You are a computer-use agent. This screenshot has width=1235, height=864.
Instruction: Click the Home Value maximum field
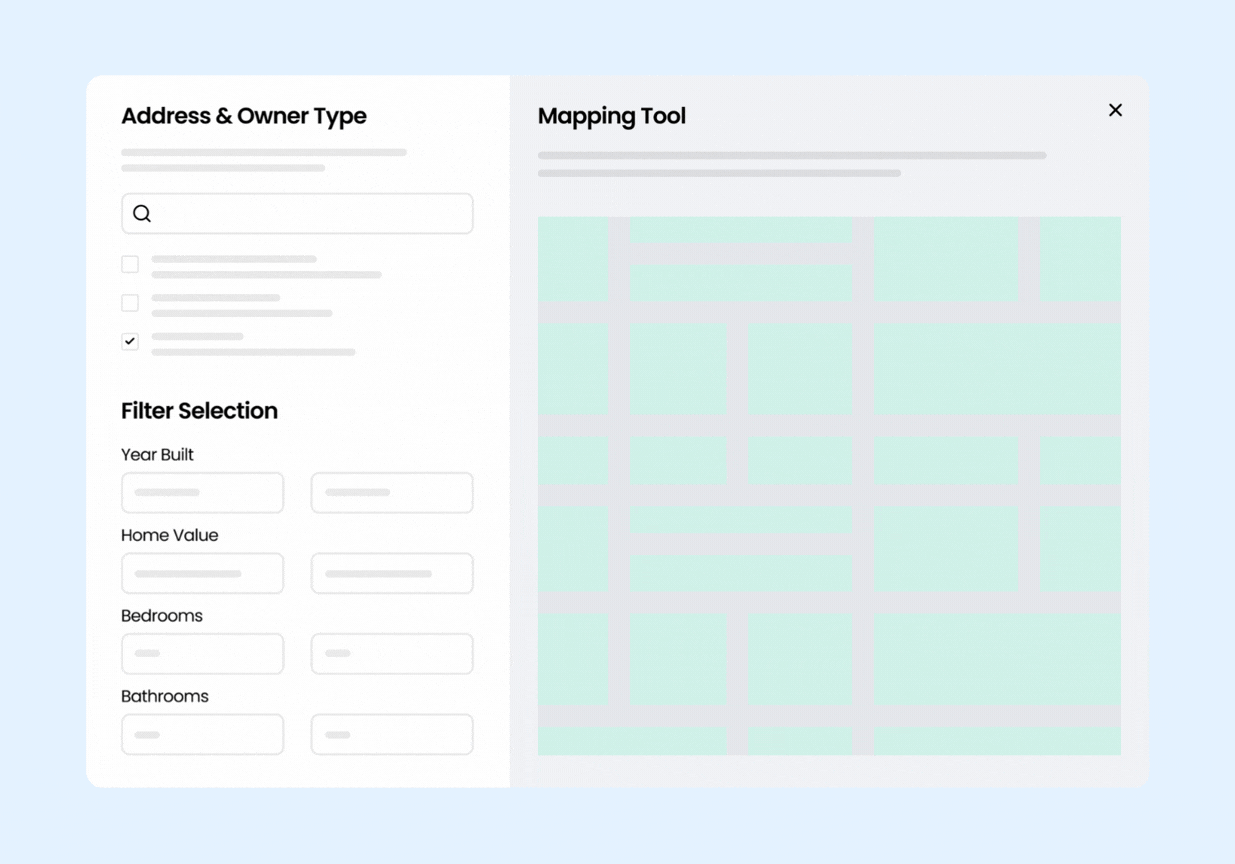click(392, 573)
